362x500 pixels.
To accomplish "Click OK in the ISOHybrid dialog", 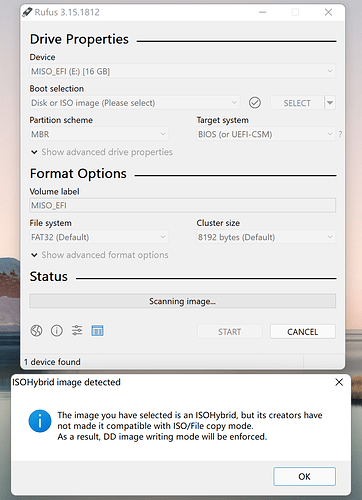I will pos(304,476).
